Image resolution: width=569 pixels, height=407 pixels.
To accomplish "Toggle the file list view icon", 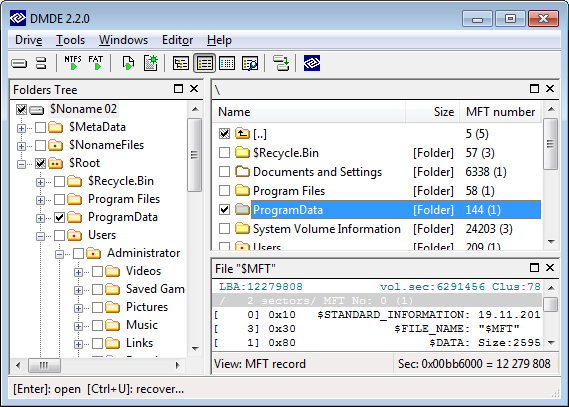I will (x=205, y=63).
